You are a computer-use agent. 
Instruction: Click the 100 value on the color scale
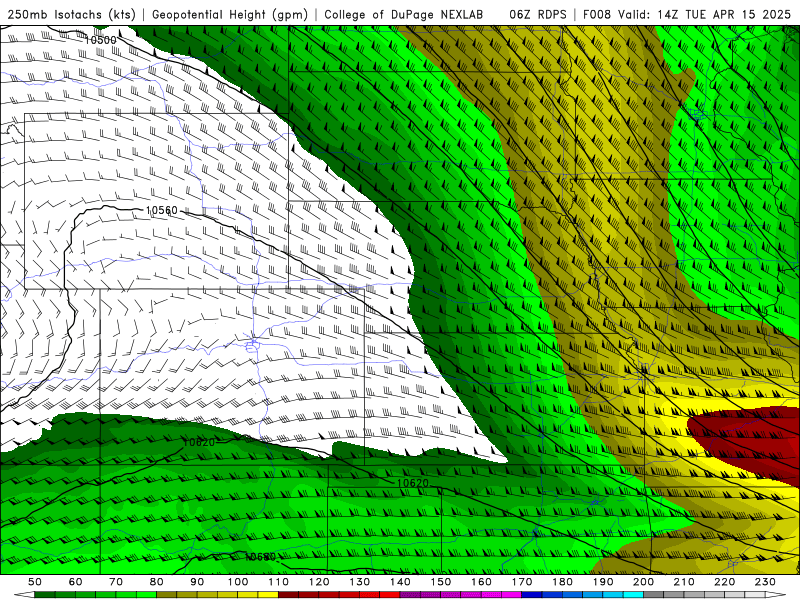pyautogui.click(x=238, y=582)
